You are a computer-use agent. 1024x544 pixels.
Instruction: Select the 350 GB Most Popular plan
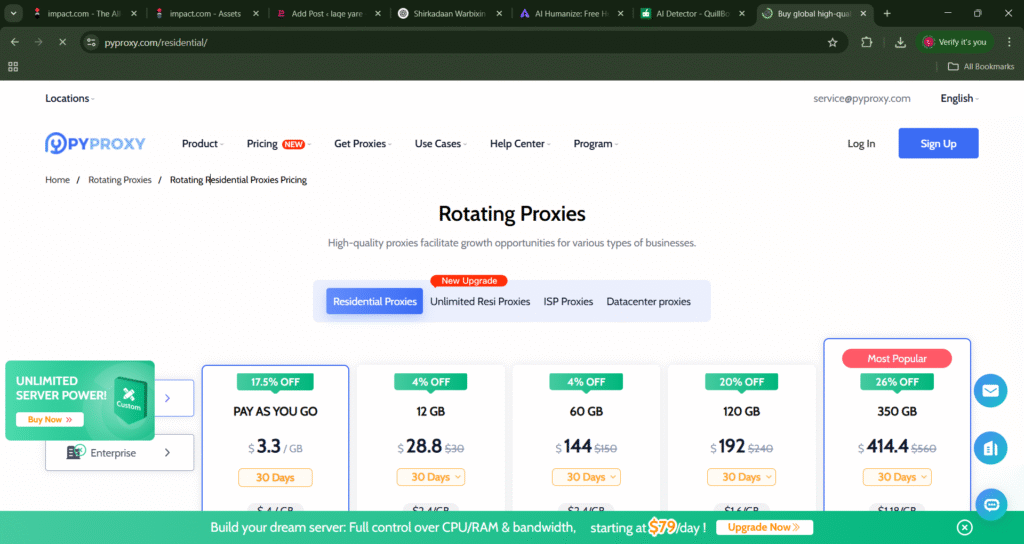point(897,424)
